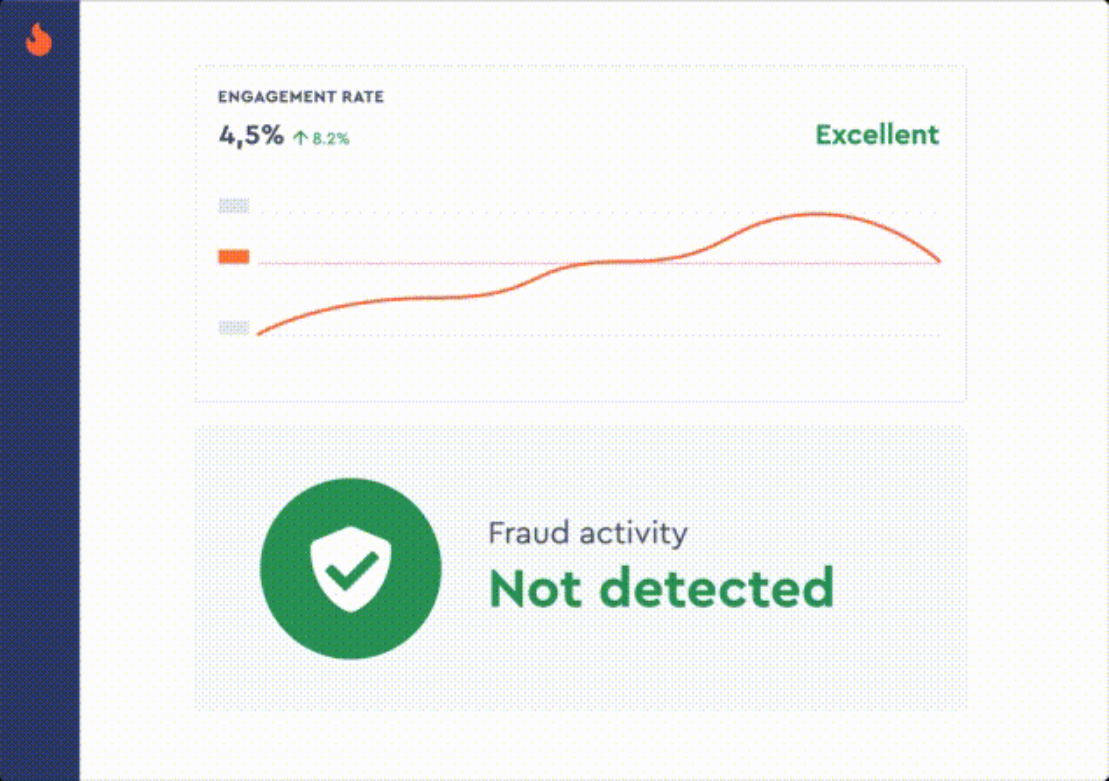Click the right end of the orange curve
This screenshot has height=781, width=1109.
[x=939, y=262]
